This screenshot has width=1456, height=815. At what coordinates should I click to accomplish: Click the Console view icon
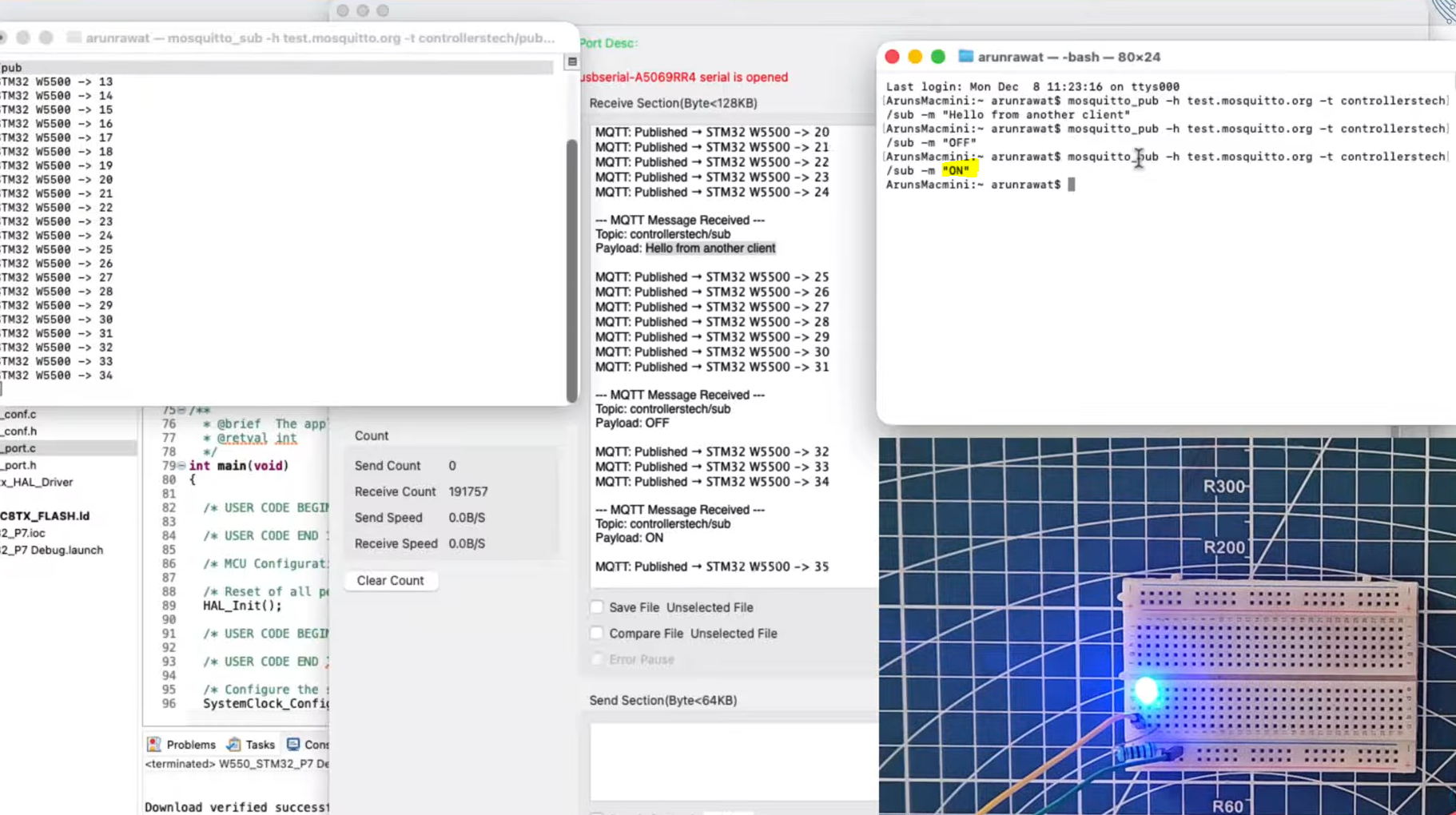click(293, 744)
